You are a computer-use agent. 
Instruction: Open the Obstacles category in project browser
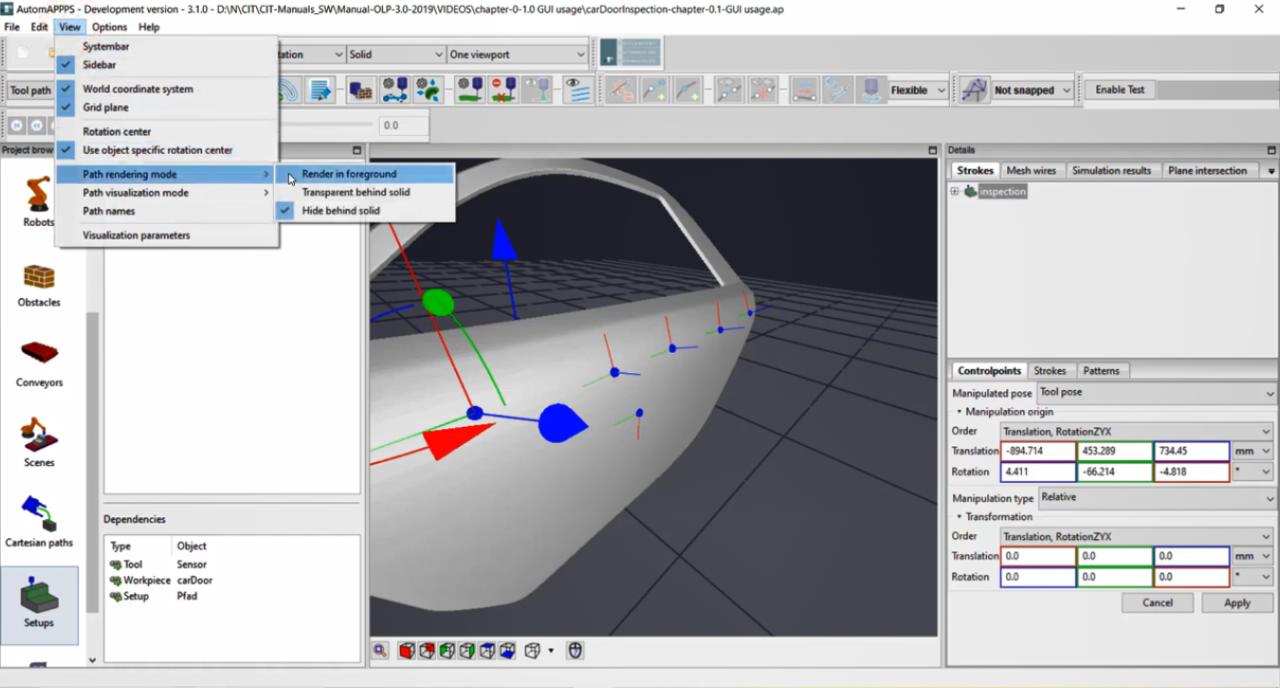tap(39, 284)
